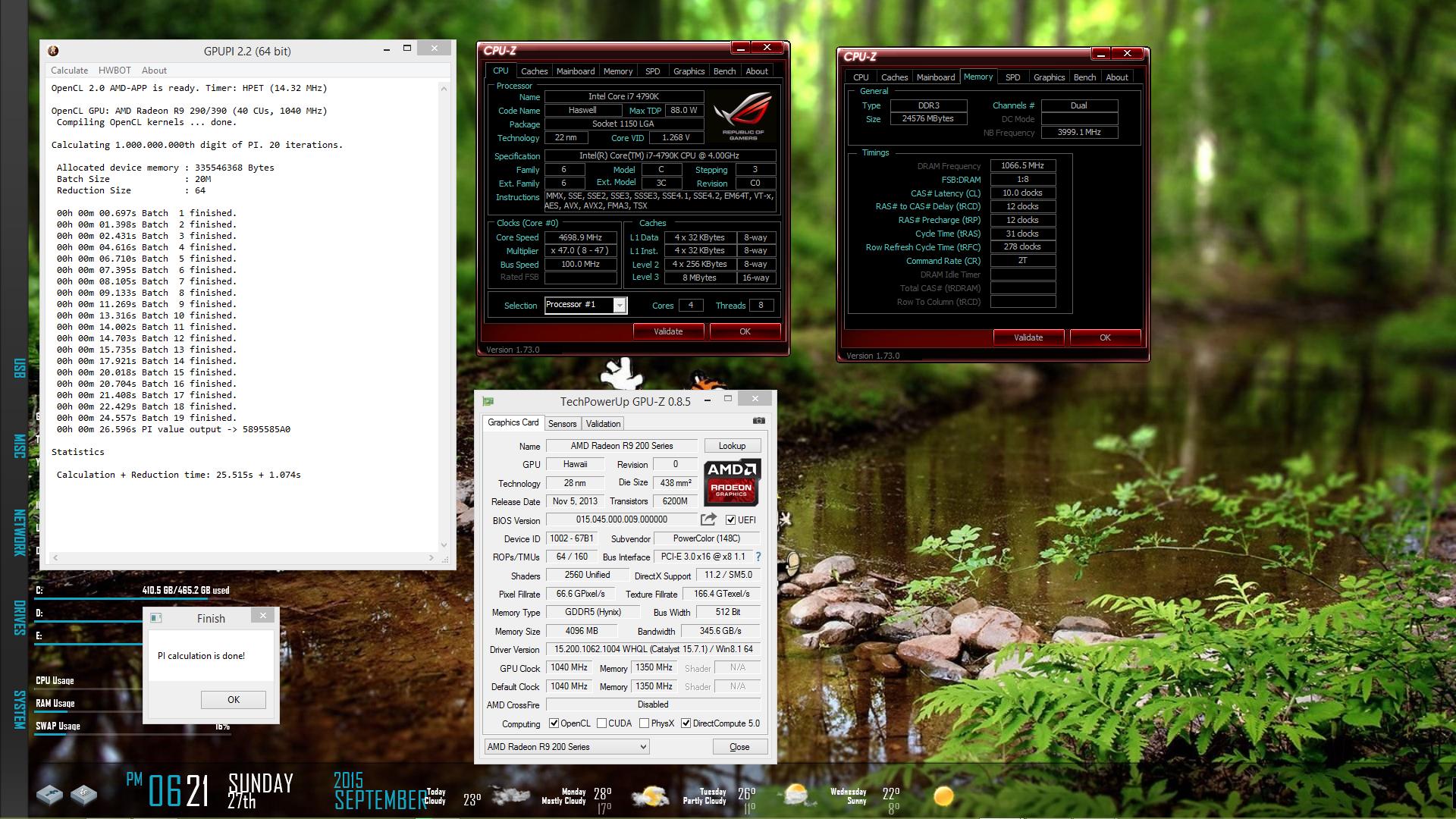Image resolution: width=1456 pixels, height=819 pixels.
Task: Open the About menu in GPUPI
Action: pyautogui.click(x=154, y=70)
